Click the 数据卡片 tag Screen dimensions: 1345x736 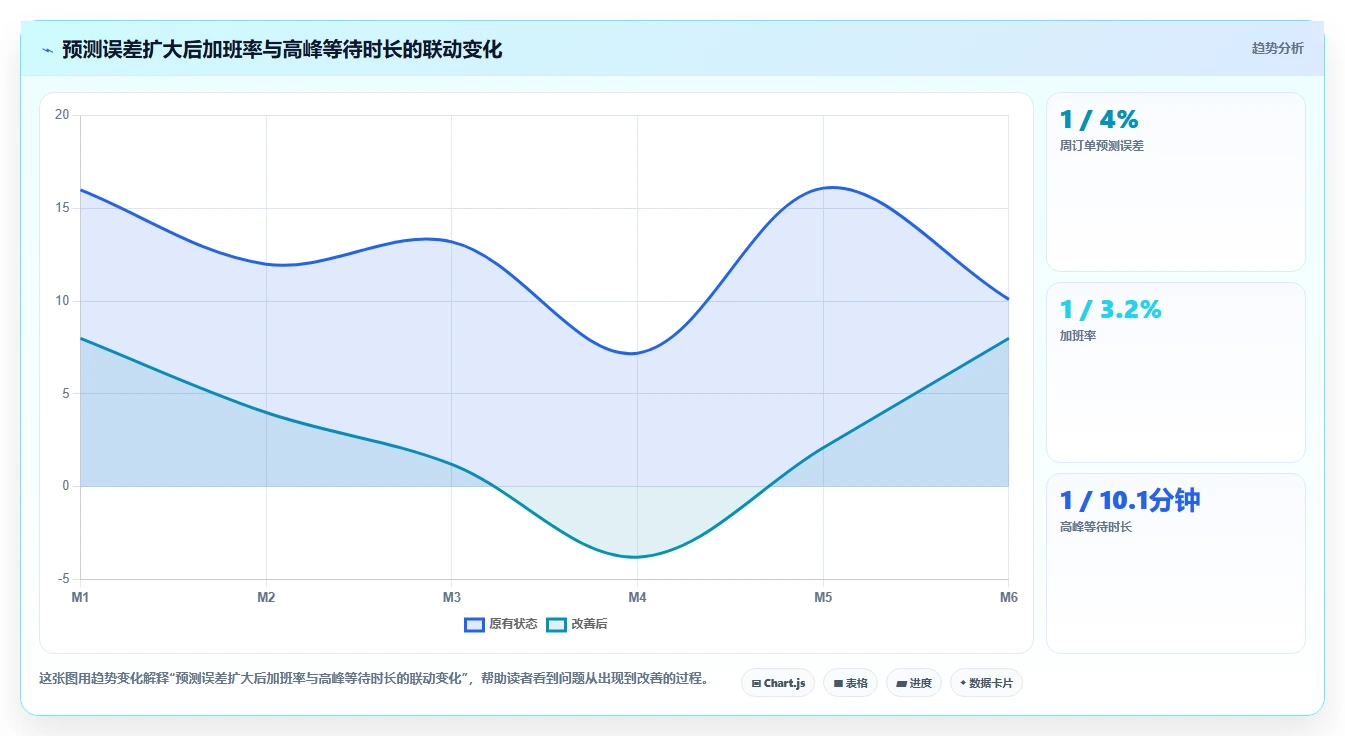[x=986, y=683]
